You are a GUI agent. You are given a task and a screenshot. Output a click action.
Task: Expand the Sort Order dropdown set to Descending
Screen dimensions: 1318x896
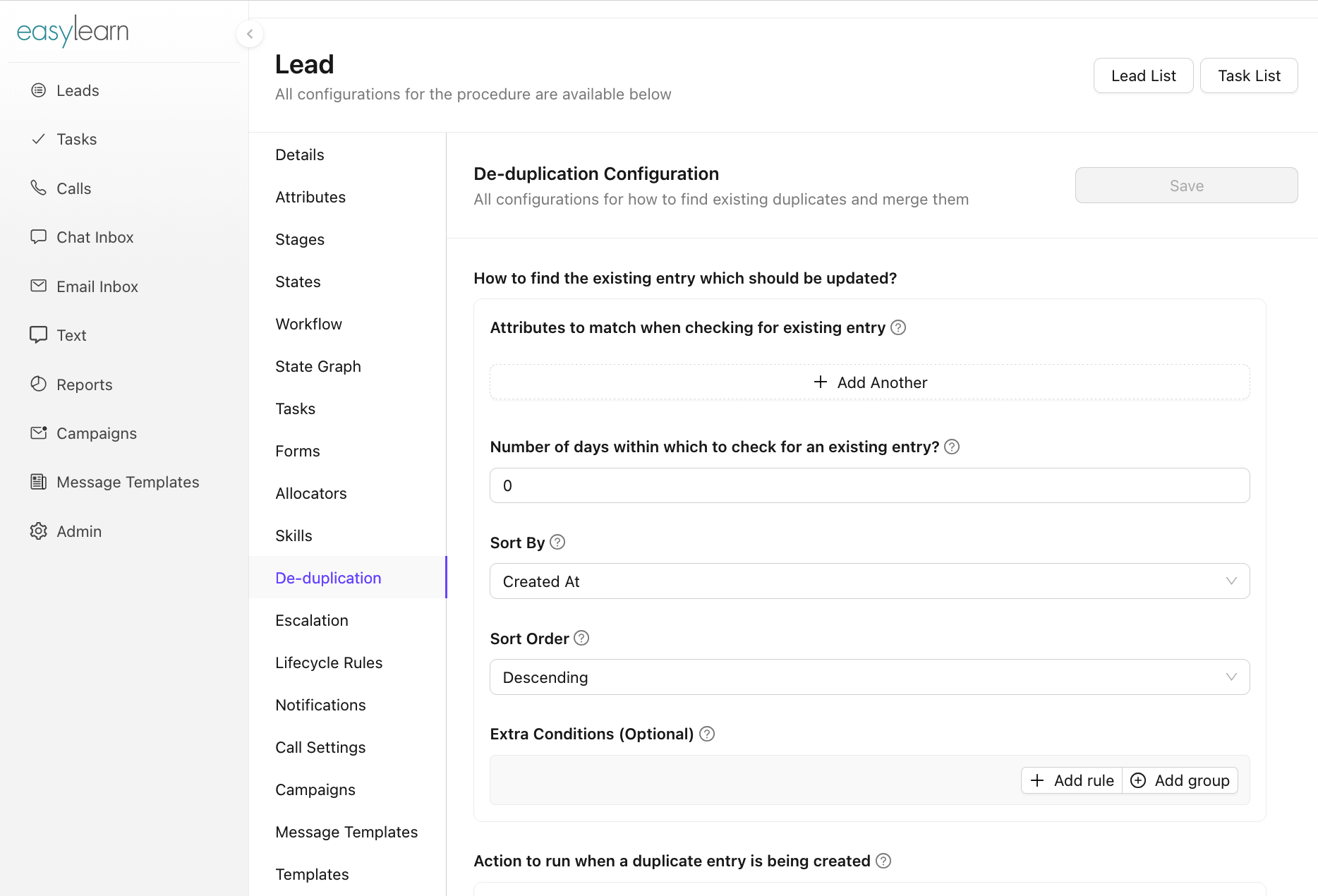click(869, 677)
